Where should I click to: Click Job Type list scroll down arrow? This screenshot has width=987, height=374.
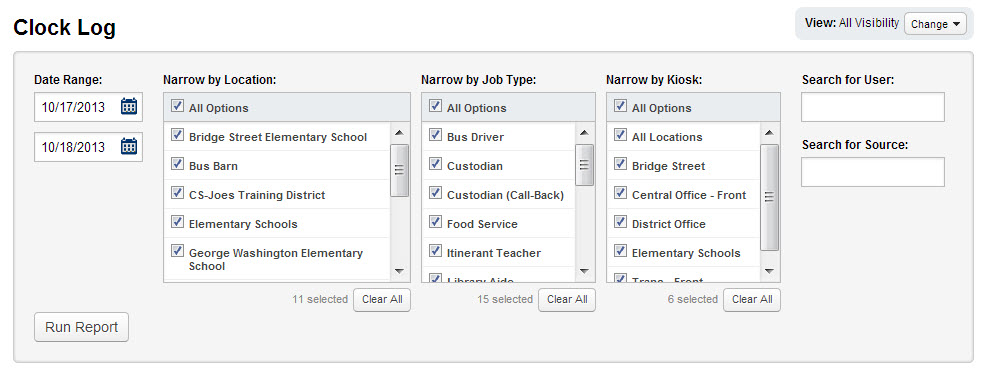584,271
